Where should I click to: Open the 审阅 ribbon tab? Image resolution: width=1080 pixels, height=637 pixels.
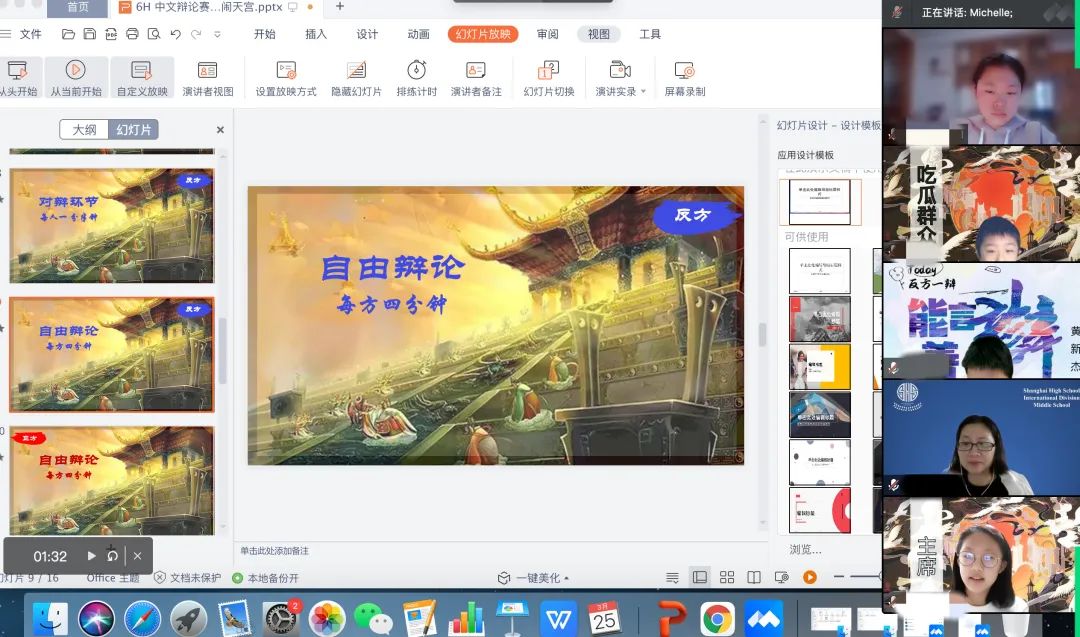point(548,34)
